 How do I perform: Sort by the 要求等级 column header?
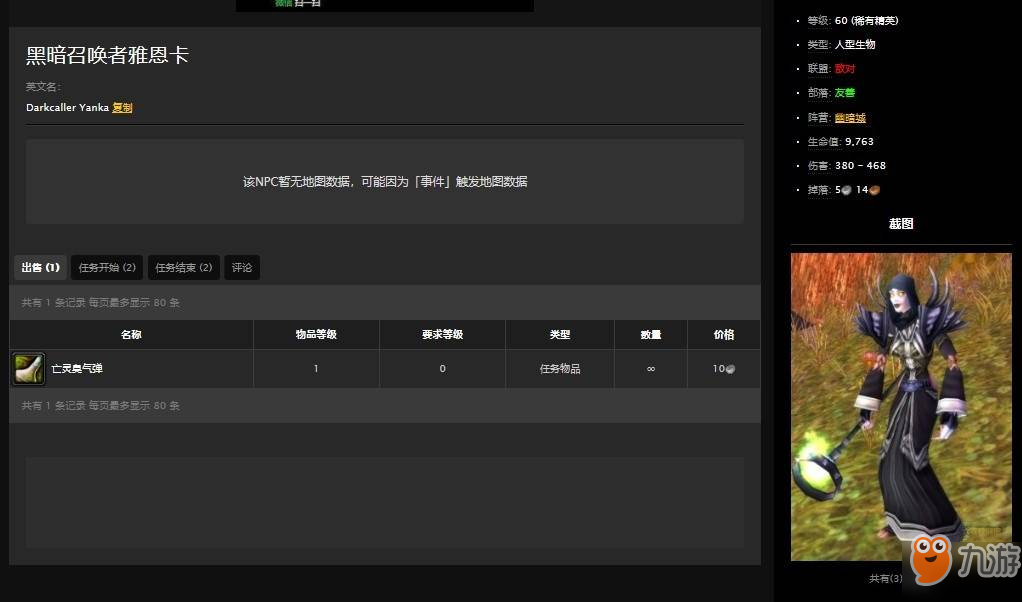pyautogui.click(x=442, y=335)
